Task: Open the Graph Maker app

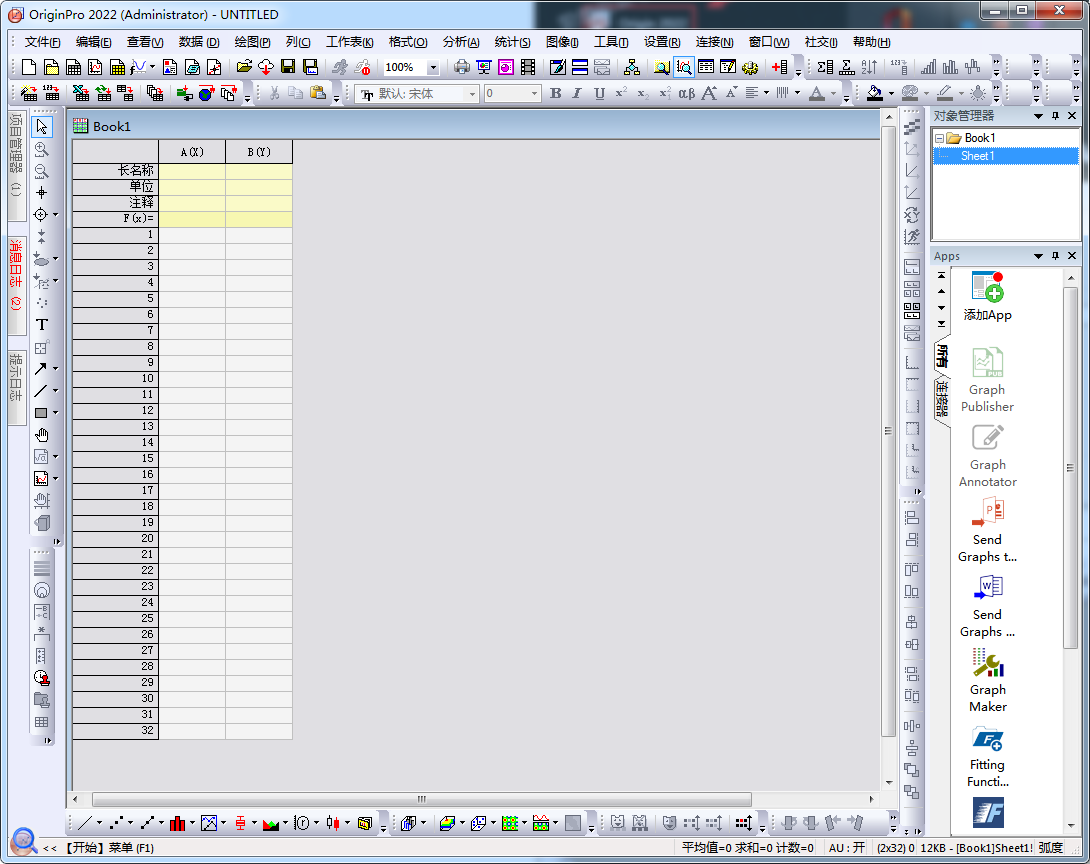Action: 987,680
